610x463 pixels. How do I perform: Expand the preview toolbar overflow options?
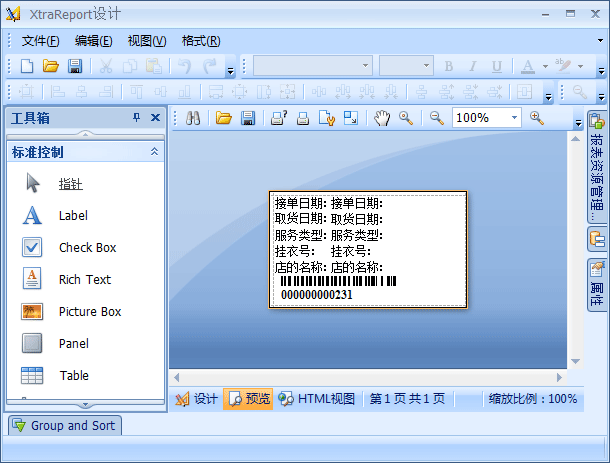(578, 123)
